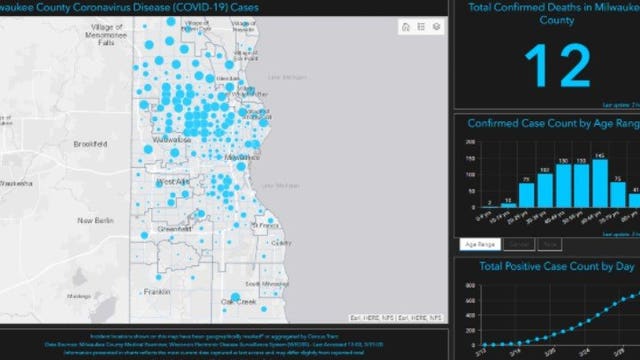This screenshot has width=640, height=360.
Task: Select the tiny bar labeled 2
Action: tap(490, 207)
